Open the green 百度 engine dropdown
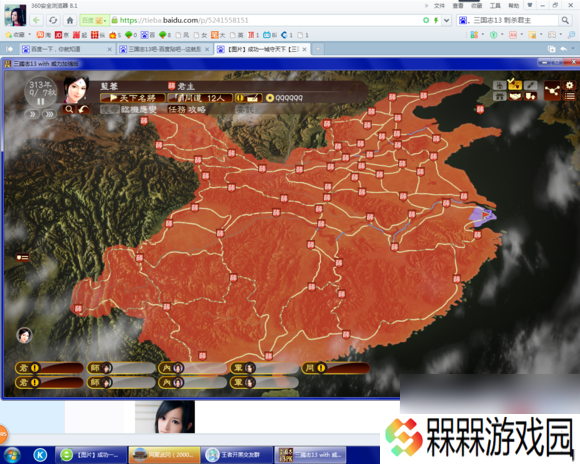The height and width of the screenshot is (464, 580). coord(94,20)
